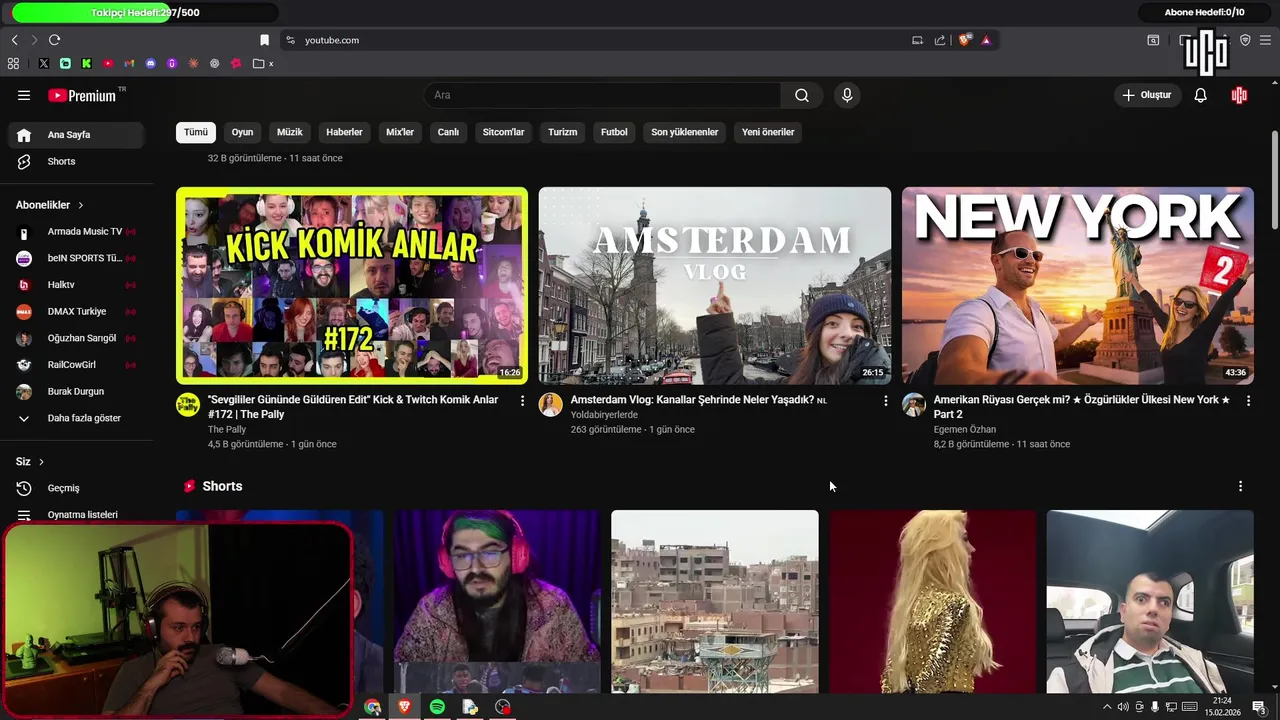The image size is (1280, 720).
Task: Open the ChatGPT bookmark icon
Action: click(215, 63)
